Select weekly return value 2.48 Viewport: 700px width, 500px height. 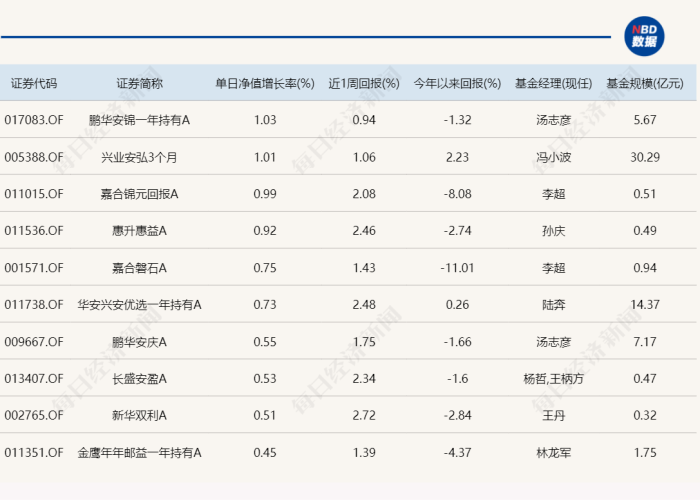364,305
